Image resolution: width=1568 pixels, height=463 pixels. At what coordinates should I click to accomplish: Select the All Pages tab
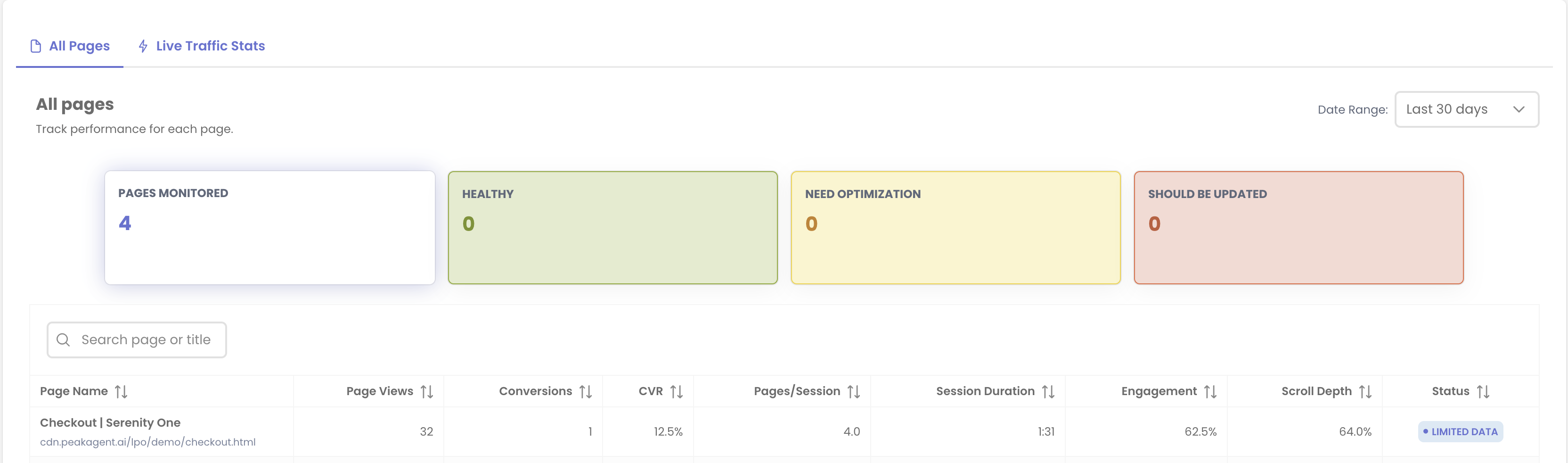[x=79, y=45]
